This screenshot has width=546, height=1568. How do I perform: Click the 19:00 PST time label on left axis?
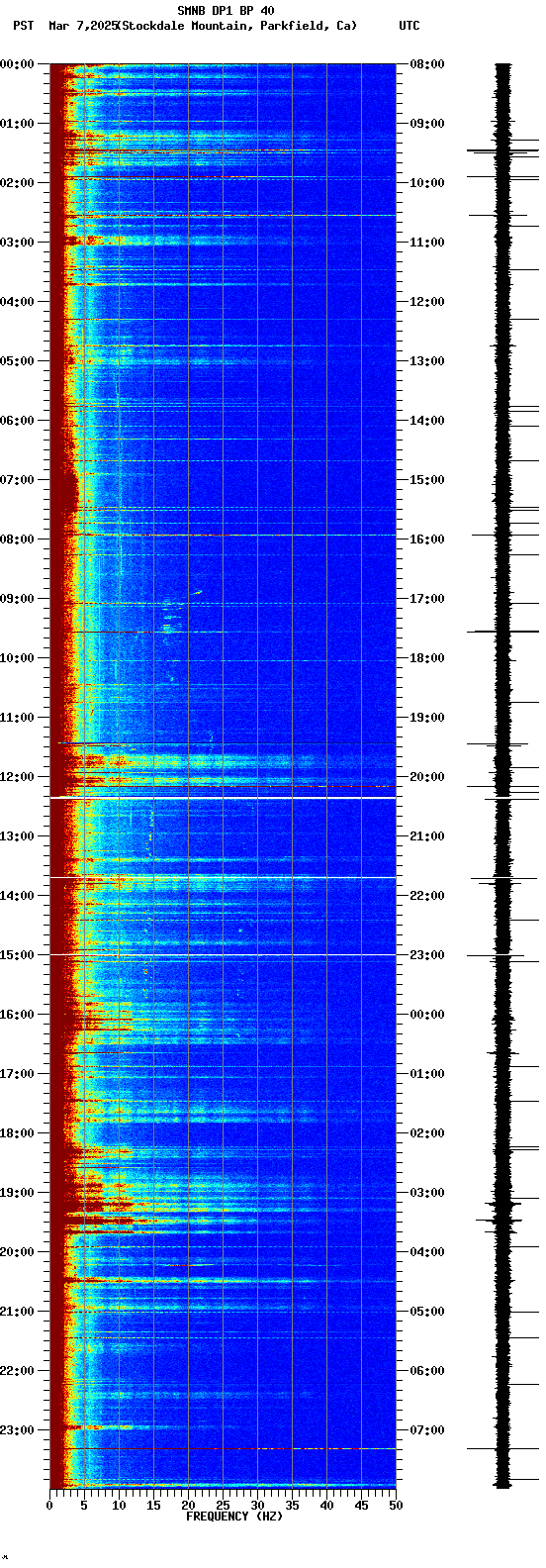click(16, 1193)
